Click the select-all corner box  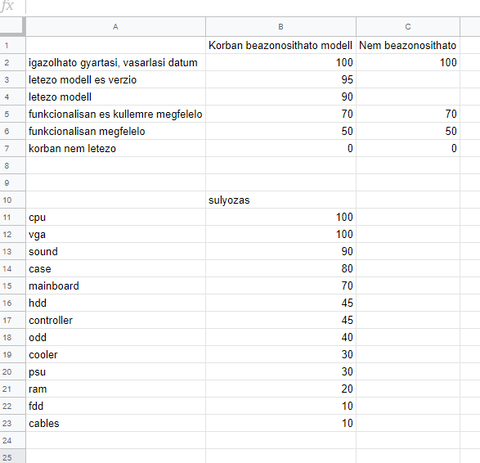tap(12, 27)
